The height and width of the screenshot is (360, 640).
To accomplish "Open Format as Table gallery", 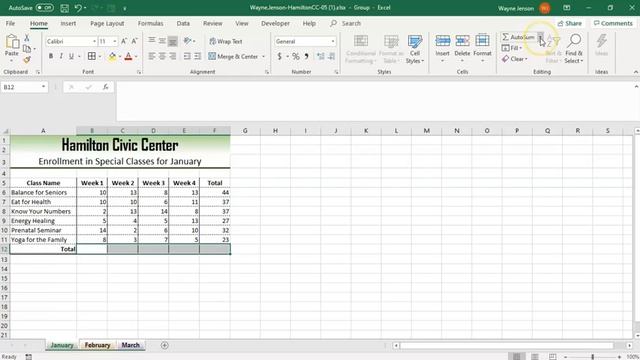I will click(x=391, y=49).
